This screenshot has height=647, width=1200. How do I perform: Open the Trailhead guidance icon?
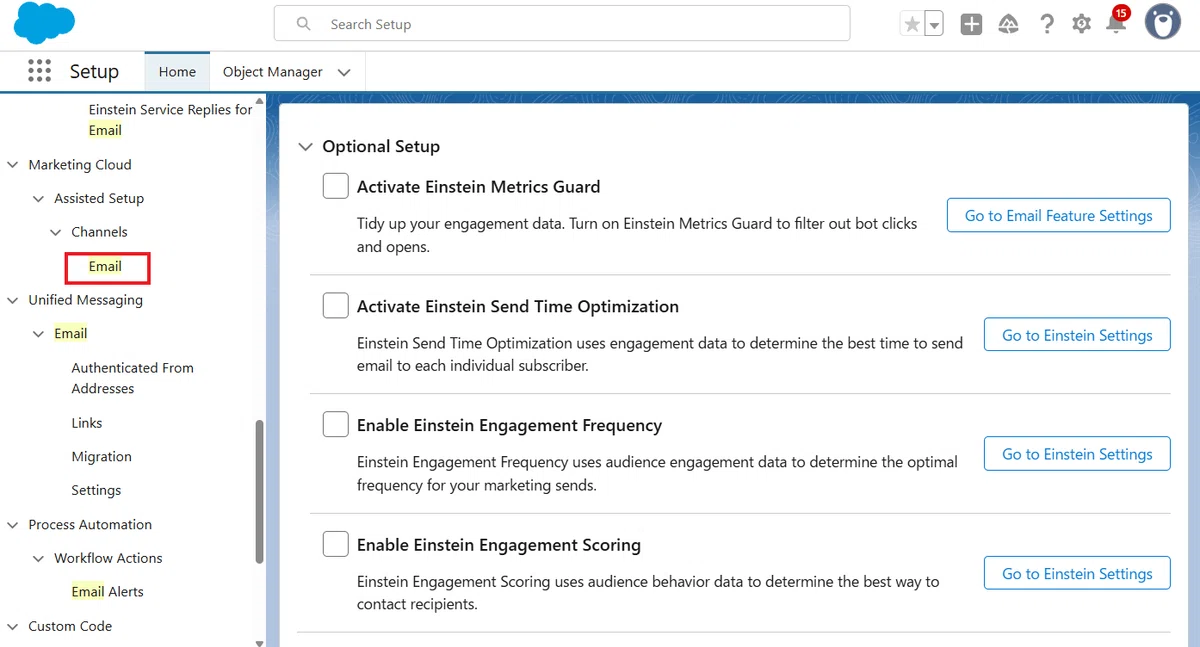coord(1009,24)
